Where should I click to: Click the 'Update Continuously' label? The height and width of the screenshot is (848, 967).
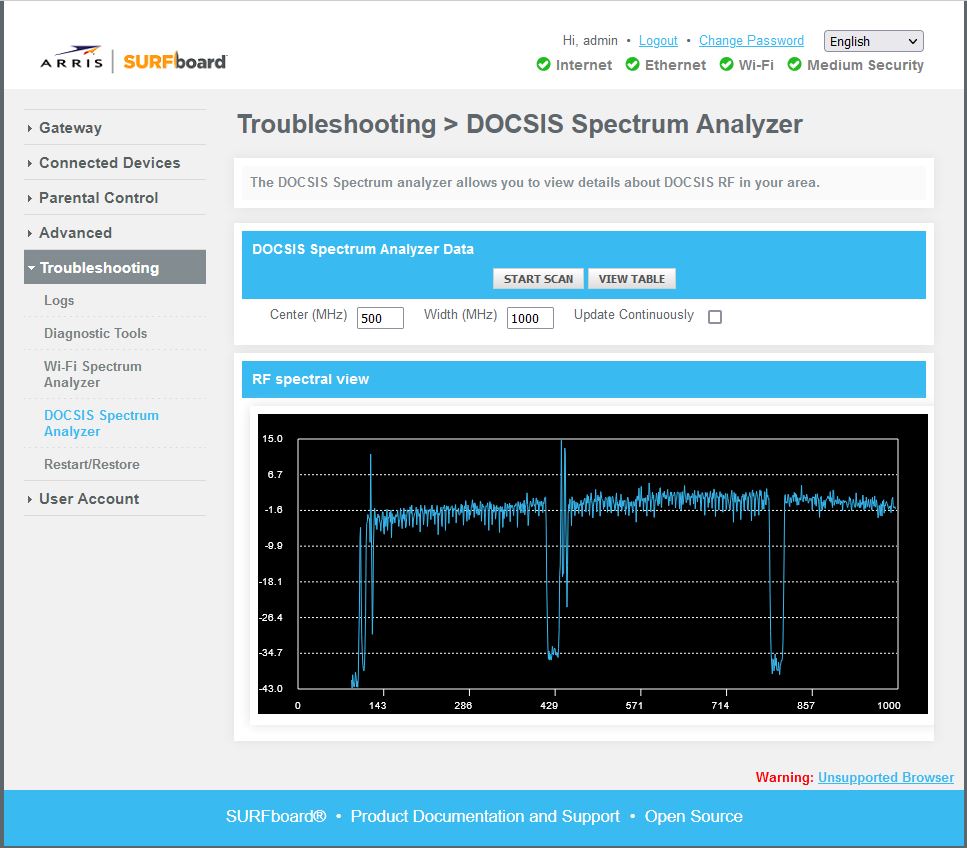click(634, 315)
